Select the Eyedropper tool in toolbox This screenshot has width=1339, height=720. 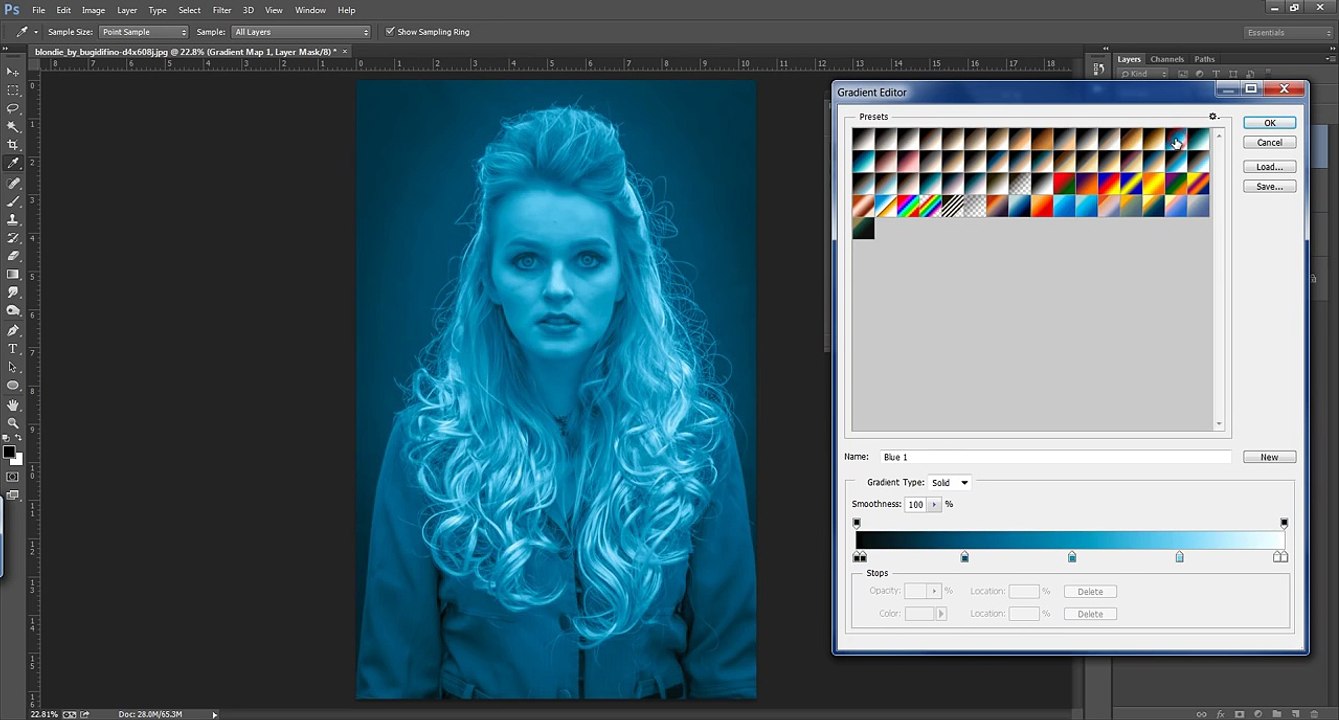click(13, 163)
